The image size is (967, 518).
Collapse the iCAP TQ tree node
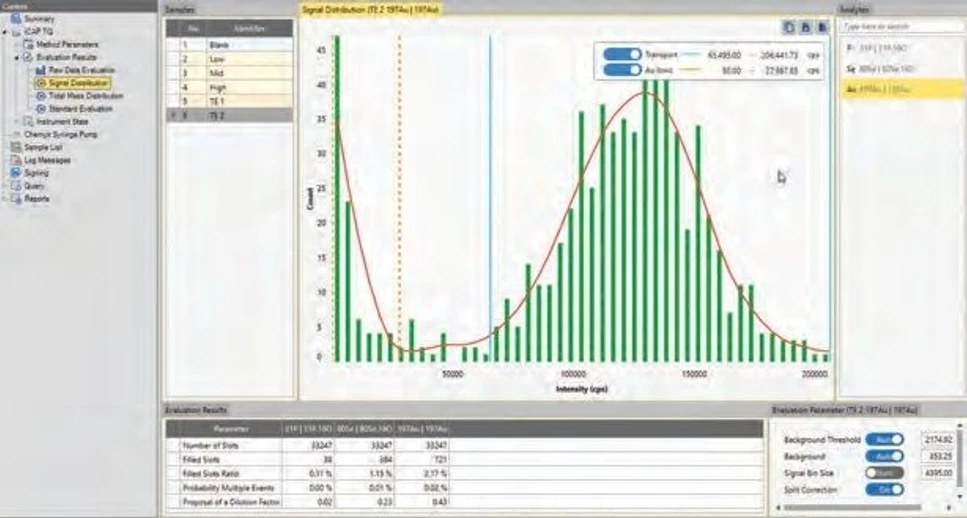pos(5,32)
